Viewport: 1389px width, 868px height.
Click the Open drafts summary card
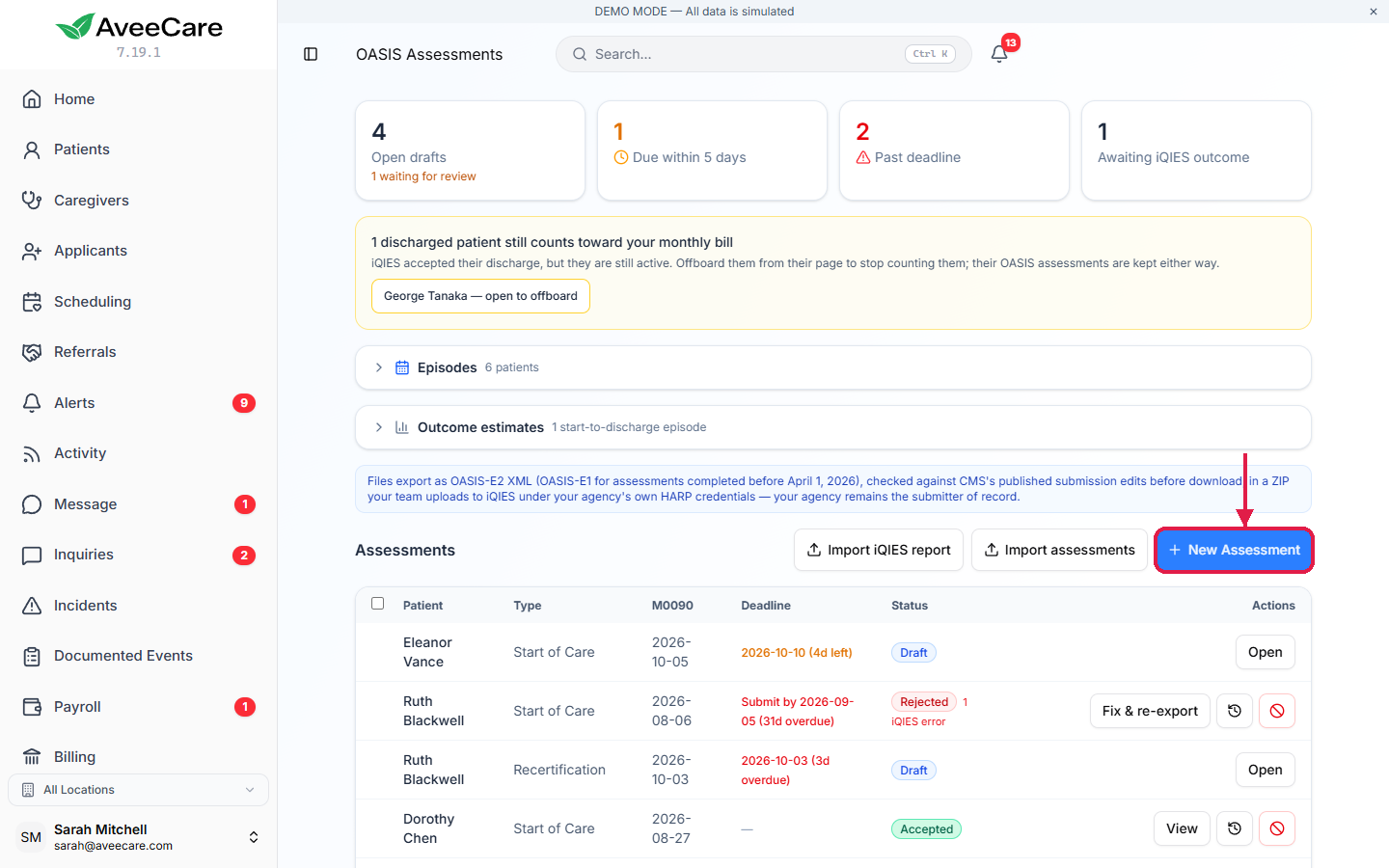pos(471,150)
